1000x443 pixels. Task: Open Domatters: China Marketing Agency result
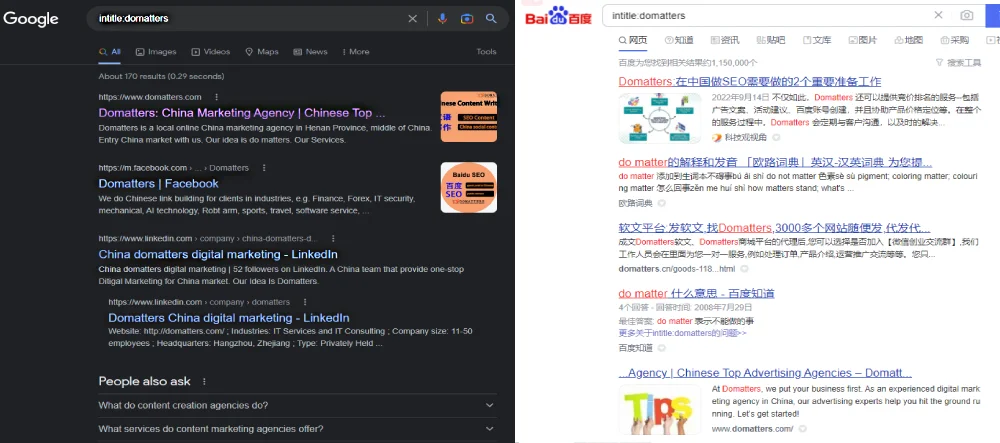(242, 113)
